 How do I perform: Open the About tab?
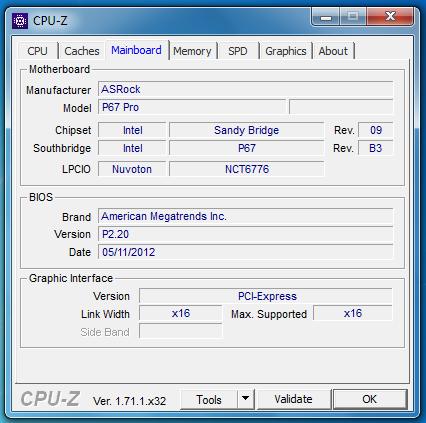click(x=333, y=51)
